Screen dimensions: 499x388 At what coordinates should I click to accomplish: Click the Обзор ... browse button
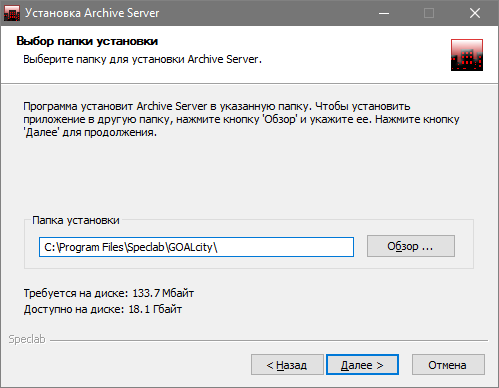(411, 246)
